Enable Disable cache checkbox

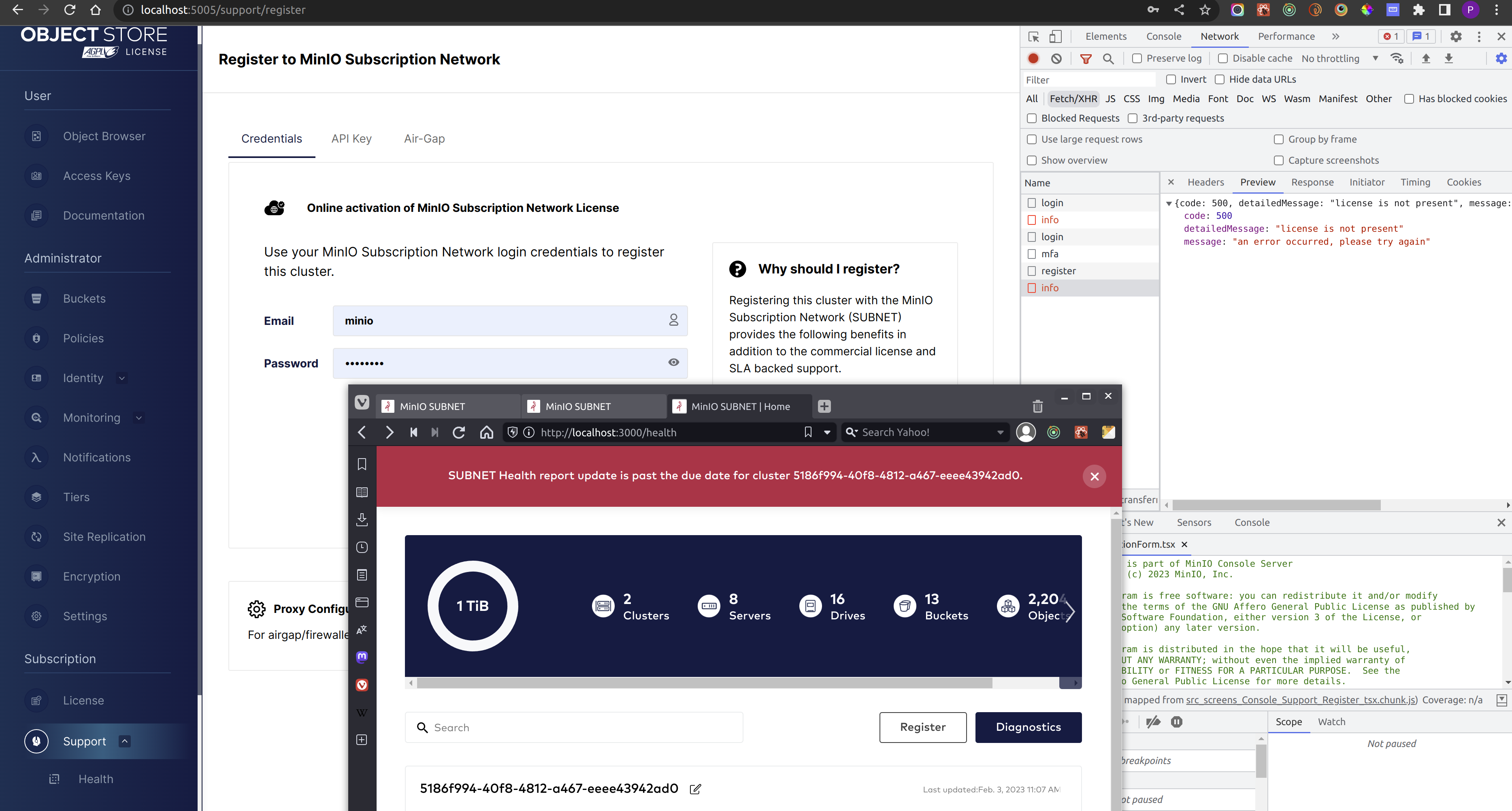[x=1222, y=58]
